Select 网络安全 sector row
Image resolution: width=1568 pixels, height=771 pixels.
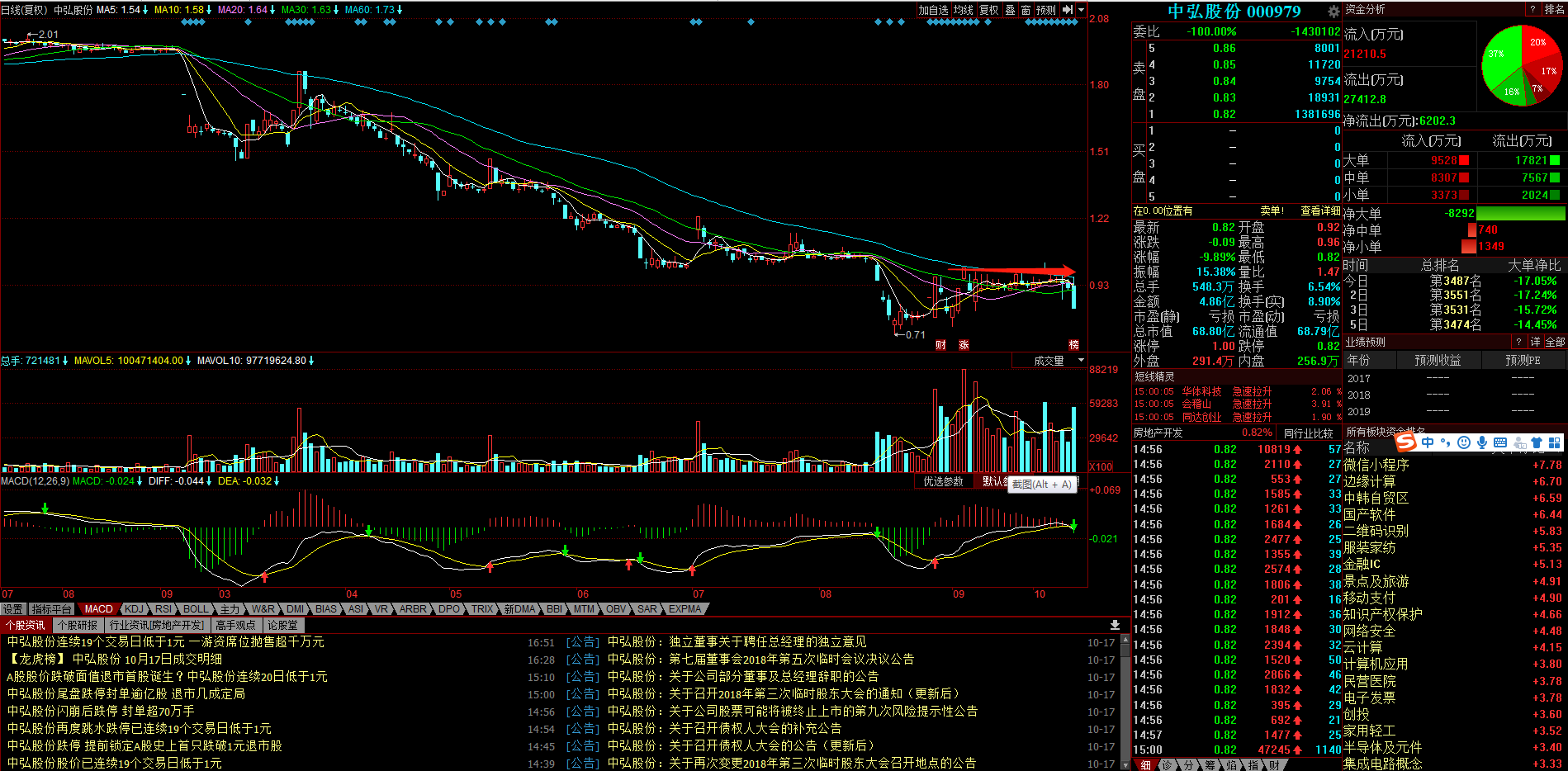coord(1454,631)
